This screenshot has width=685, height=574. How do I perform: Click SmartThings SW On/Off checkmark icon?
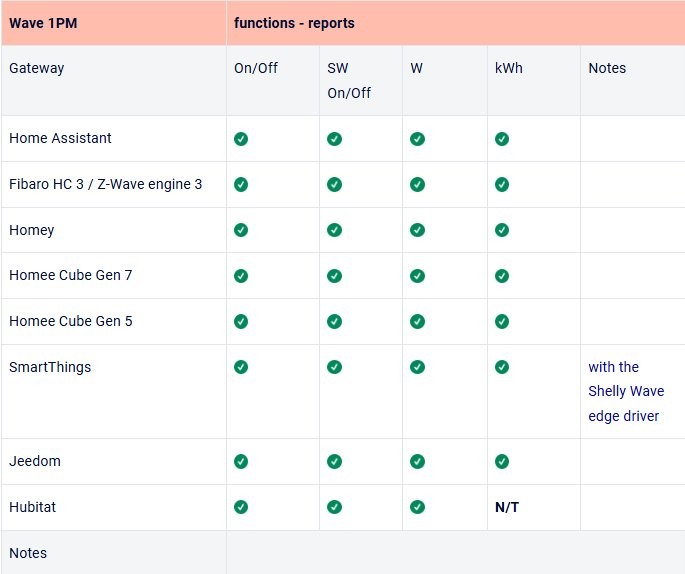[334, 367]
